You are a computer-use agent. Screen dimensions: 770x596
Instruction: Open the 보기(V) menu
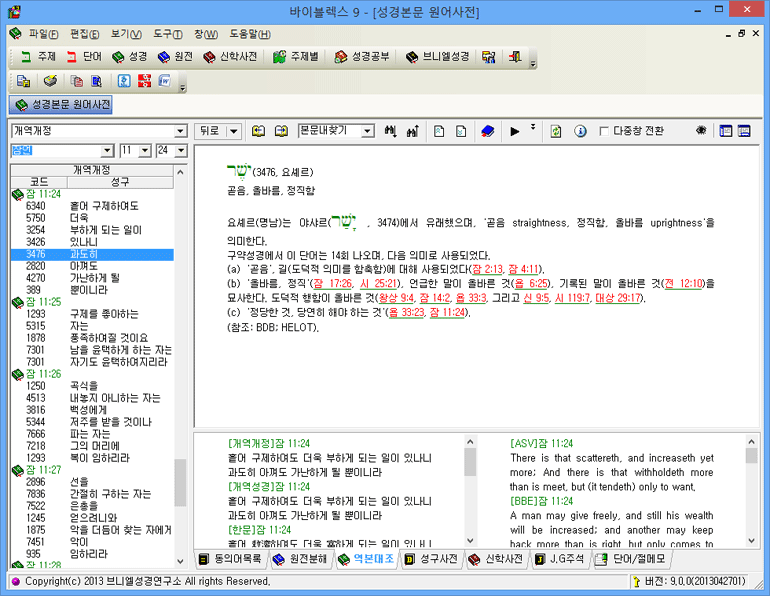click(x=126, y=34)
